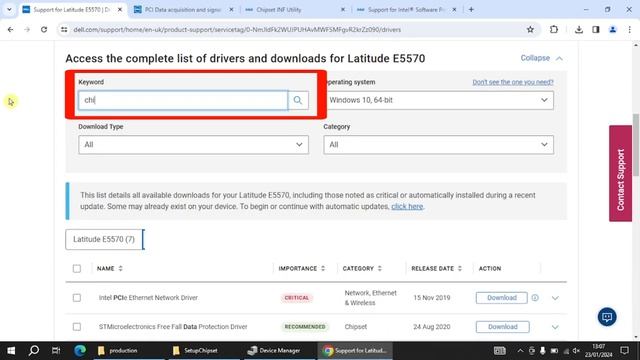Click the volume icon in system tray
Viewport: 640px width, 360px height.
576,351
